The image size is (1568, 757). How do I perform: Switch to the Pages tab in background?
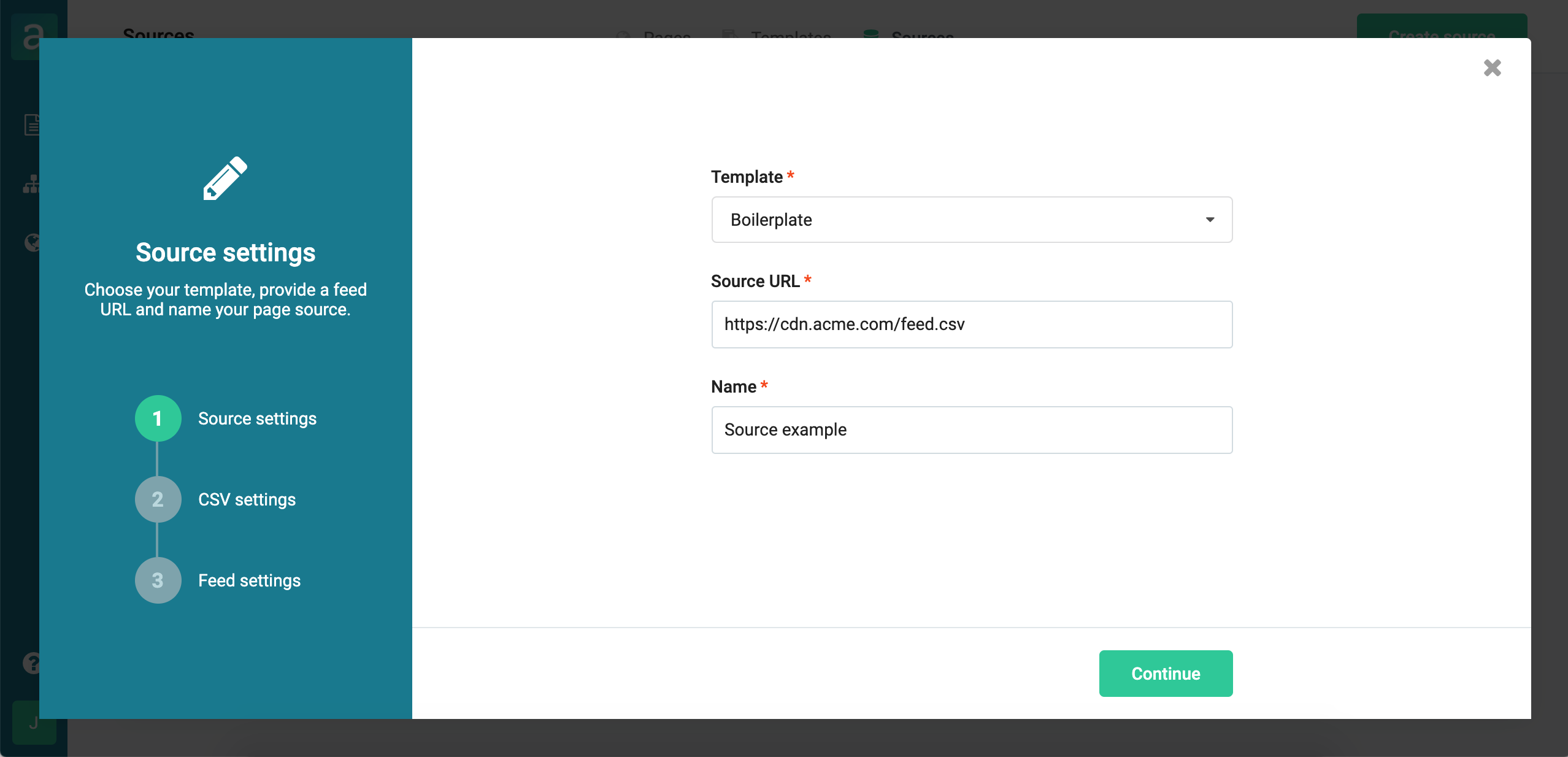coord(653,34)
